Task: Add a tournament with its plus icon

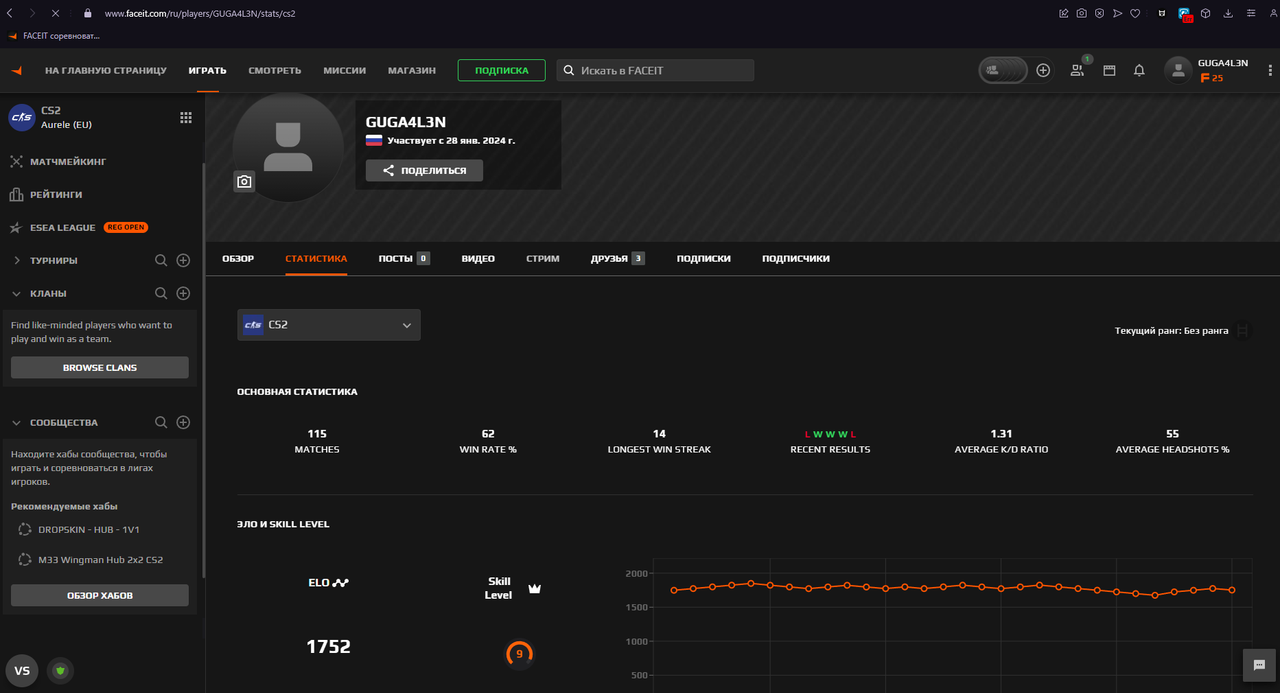Action: (183, 260)
